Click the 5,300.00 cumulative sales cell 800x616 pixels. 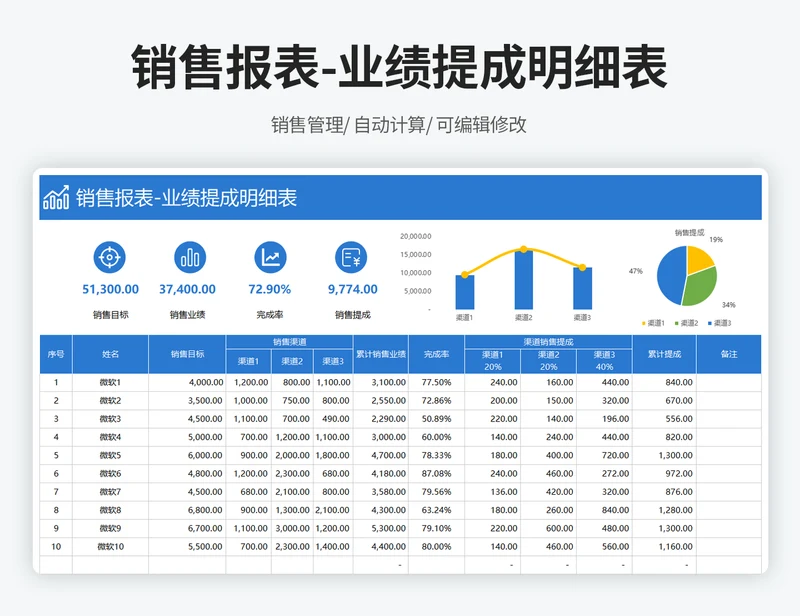(x=381, y=528)
